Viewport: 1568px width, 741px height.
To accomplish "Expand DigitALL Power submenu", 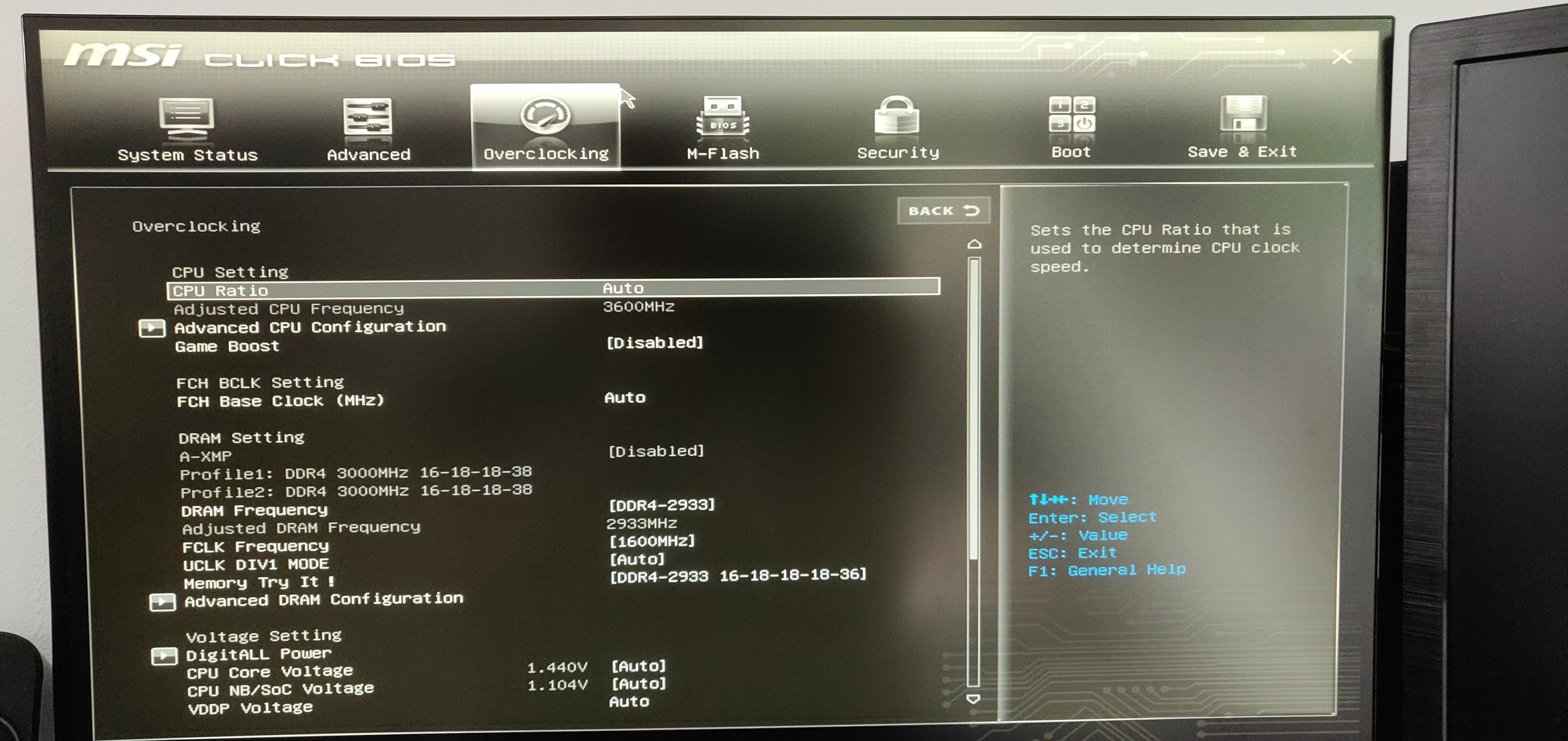I will [x=258, y=654].
